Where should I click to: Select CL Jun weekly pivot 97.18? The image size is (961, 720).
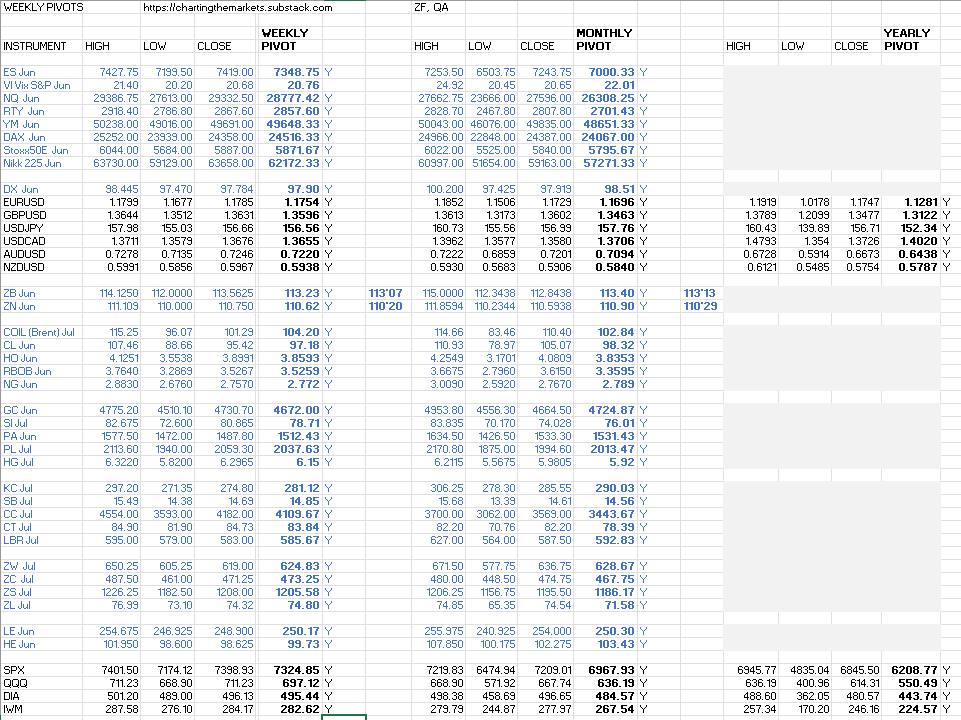[x=305, y=345]
